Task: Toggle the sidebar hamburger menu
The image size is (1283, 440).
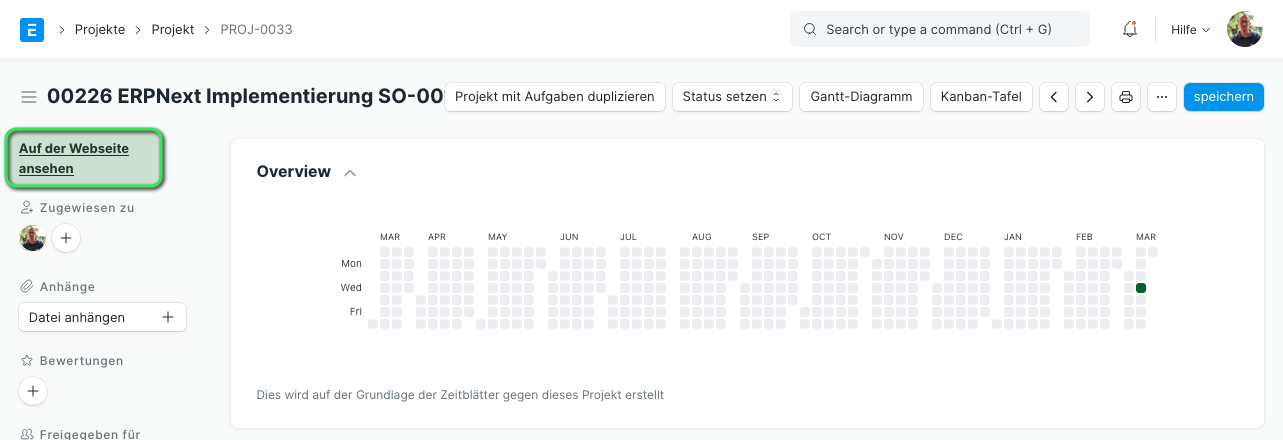Action: [x=29, y=97]
